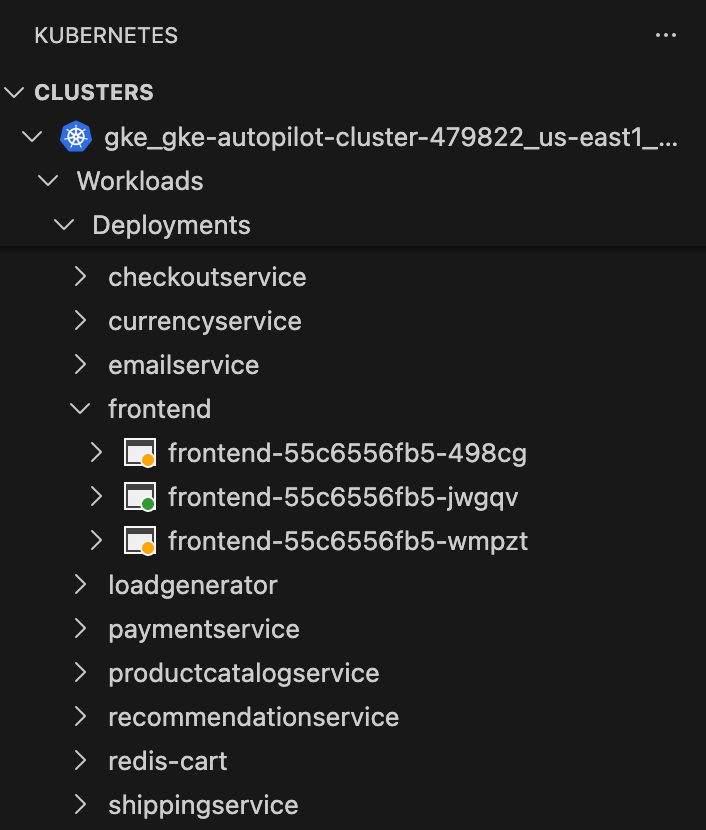Select the emailservice deployment
Viewport: 706px width, 830px height.
[x=183, y=365]
